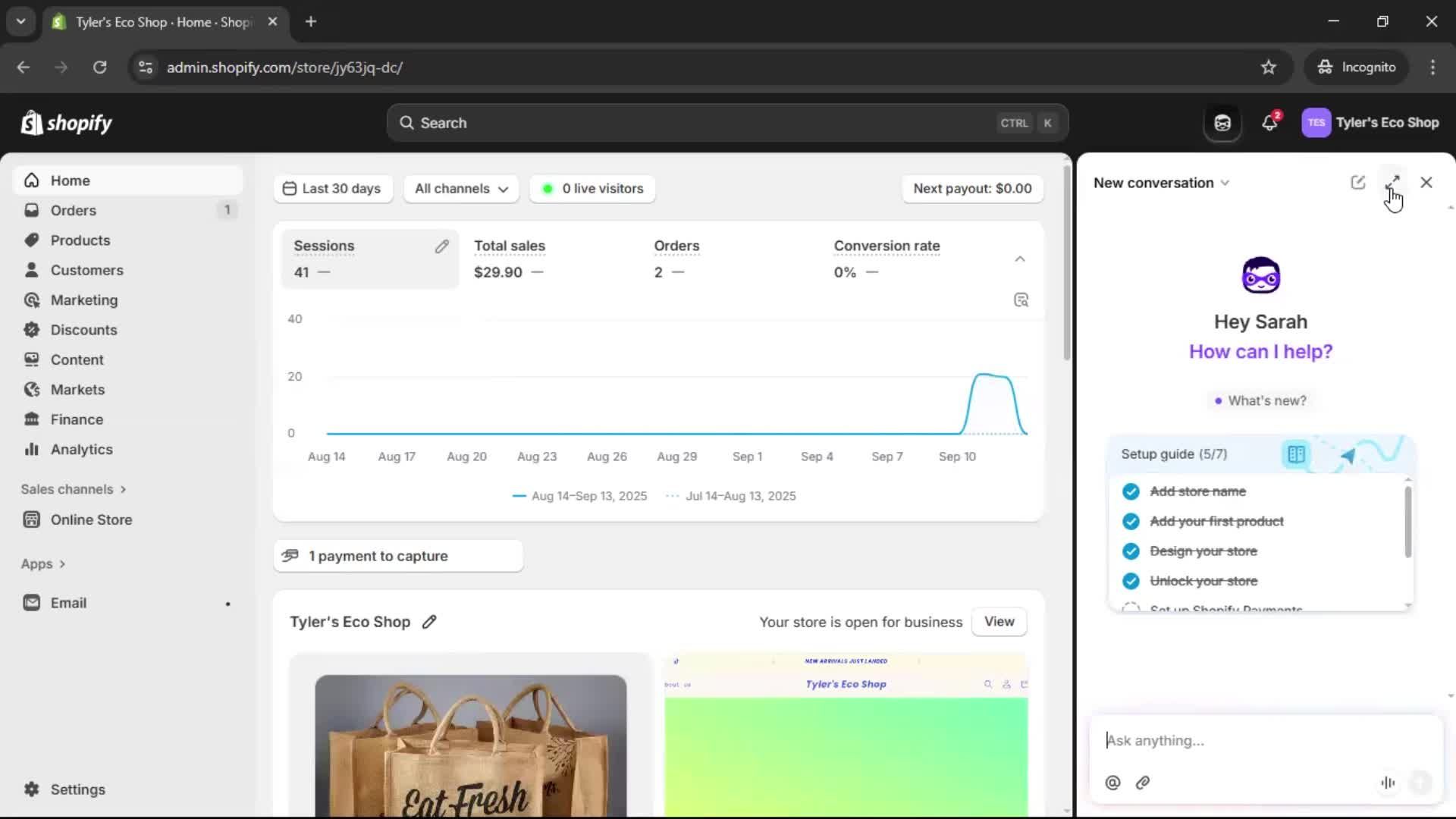Click the Shopify logo

coord(67,123)
